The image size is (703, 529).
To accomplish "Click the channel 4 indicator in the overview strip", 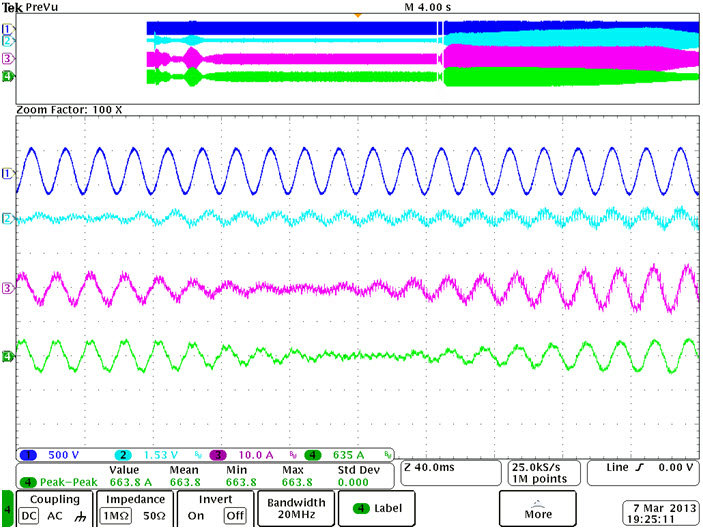I will (7, 76).
